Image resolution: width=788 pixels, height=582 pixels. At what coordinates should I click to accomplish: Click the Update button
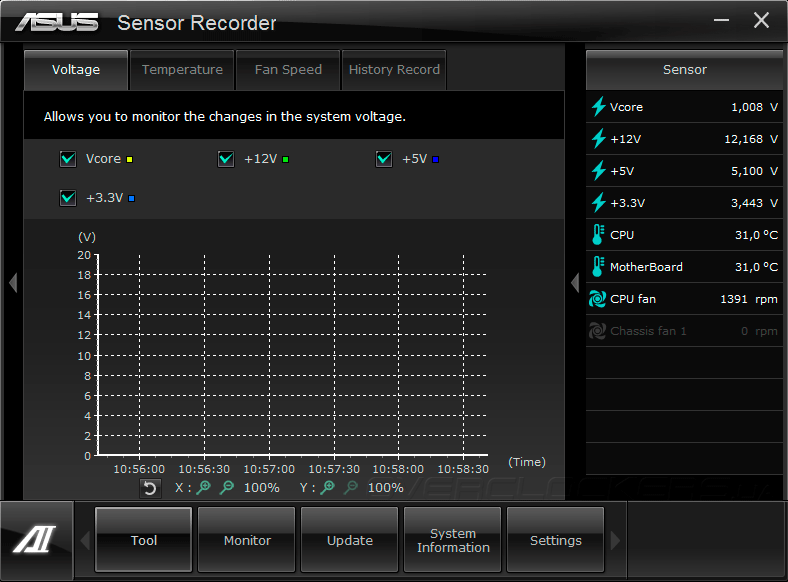(350, 540)
